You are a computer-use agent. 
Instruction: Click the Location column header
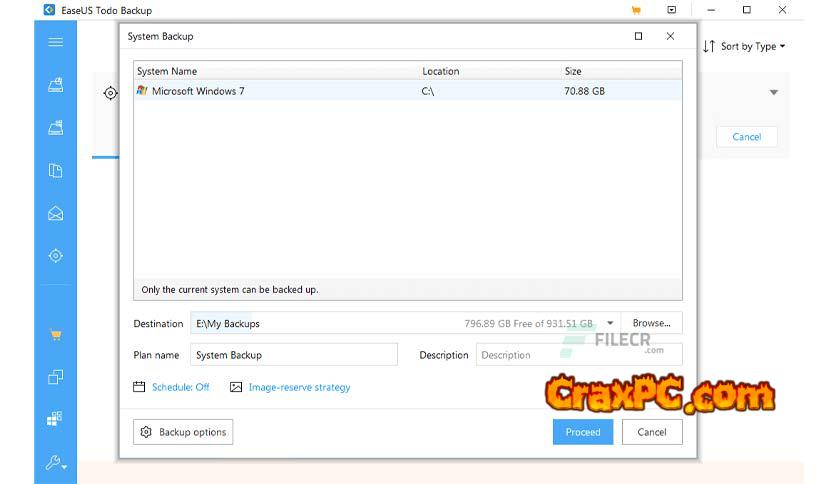(440, 71)
